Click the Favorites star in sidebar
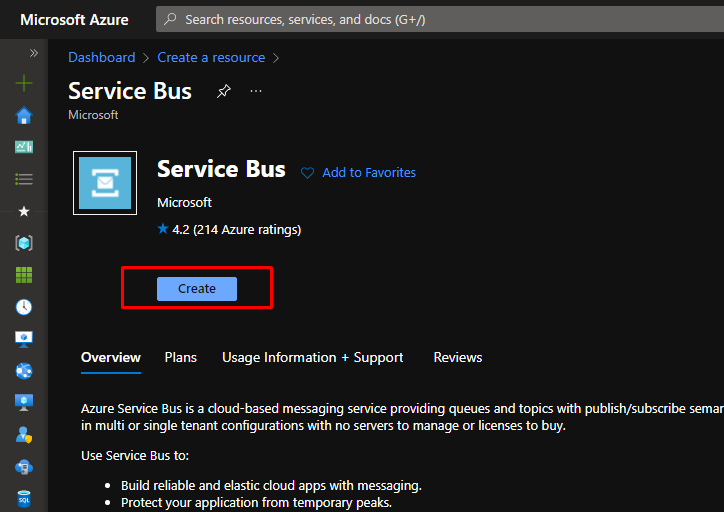Screen dimensions: 724x512 [24, 211]
